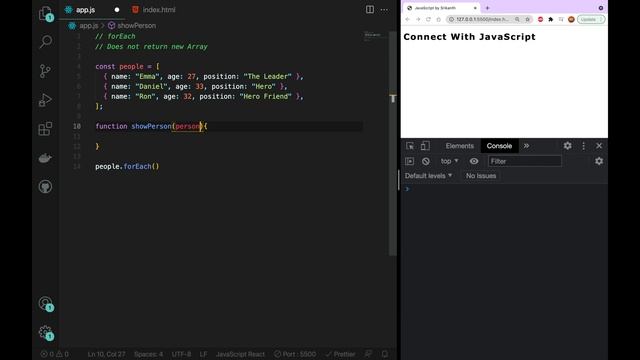The image size is (640, 360).
Task: Open the Source Control view
Action: click(x=45, y=71)
